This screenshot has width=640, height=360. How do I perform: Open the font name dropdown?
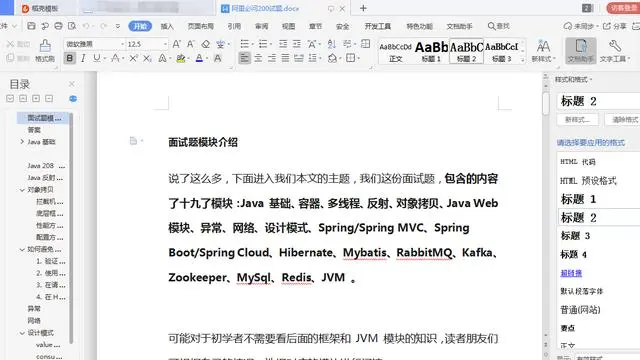pyautogui.click(x=122, y=44)
